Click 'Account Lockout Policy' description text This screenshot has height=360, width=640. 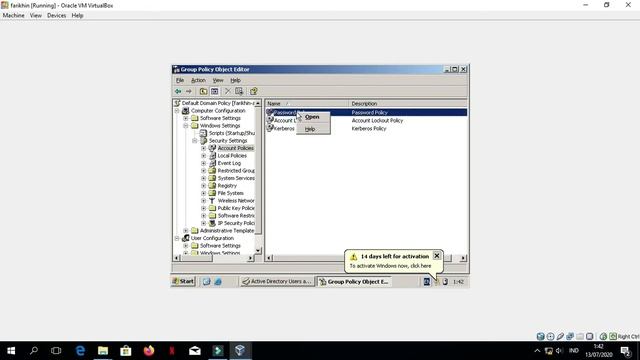(377, 120)
